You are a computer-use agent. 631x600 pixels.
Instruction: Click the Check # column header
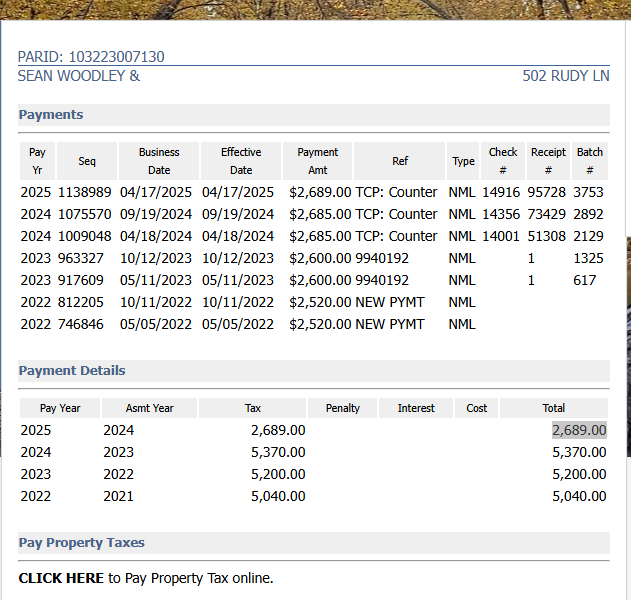pos(503,161)
